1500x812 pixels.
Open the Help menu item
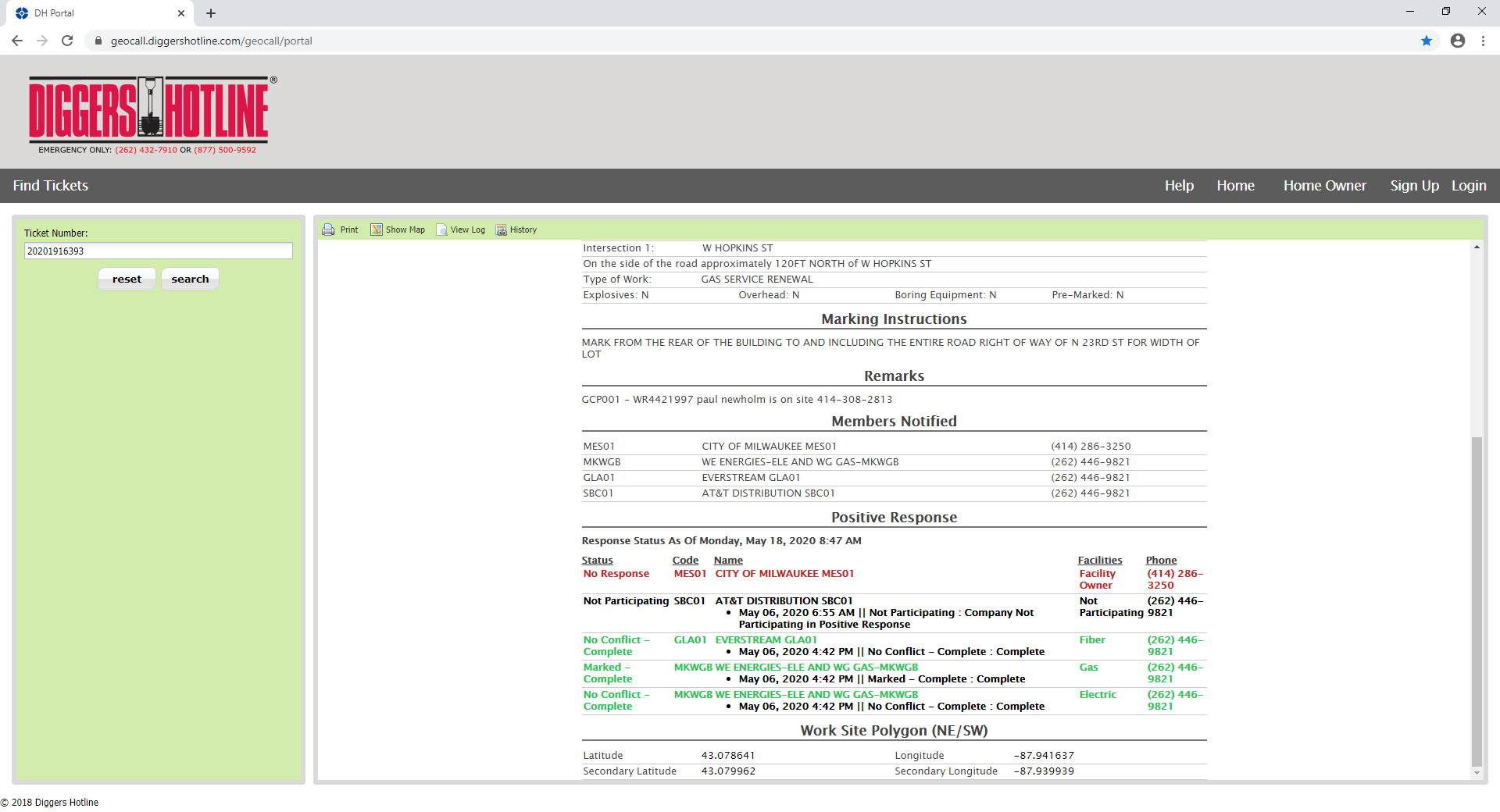pos(1179,186)
